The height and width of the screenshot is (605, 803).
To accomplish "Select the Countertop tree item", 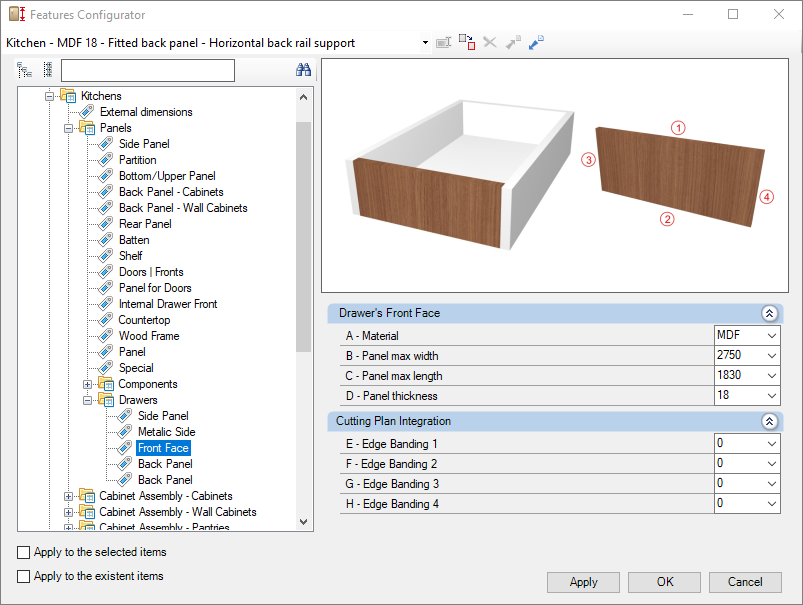I will (x=144, y=320).
